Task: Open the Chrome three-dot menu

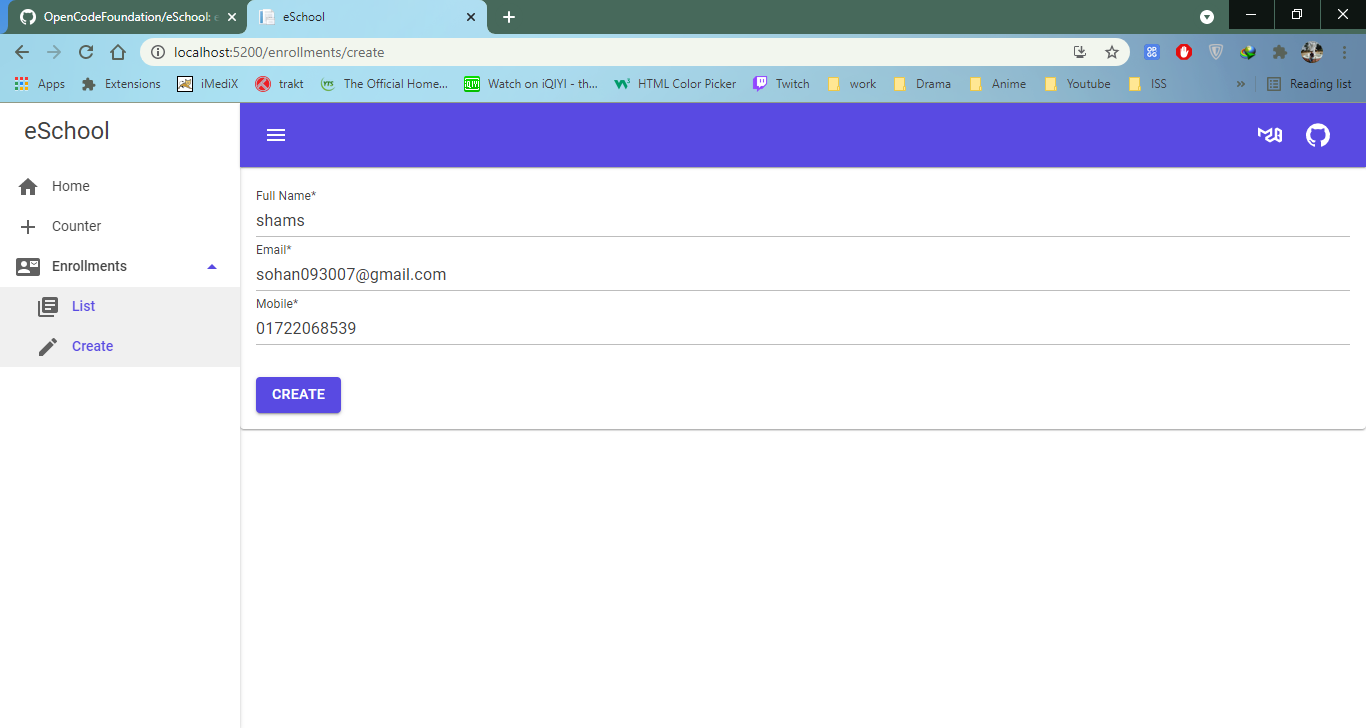Action: click(x=1343, y=51)
